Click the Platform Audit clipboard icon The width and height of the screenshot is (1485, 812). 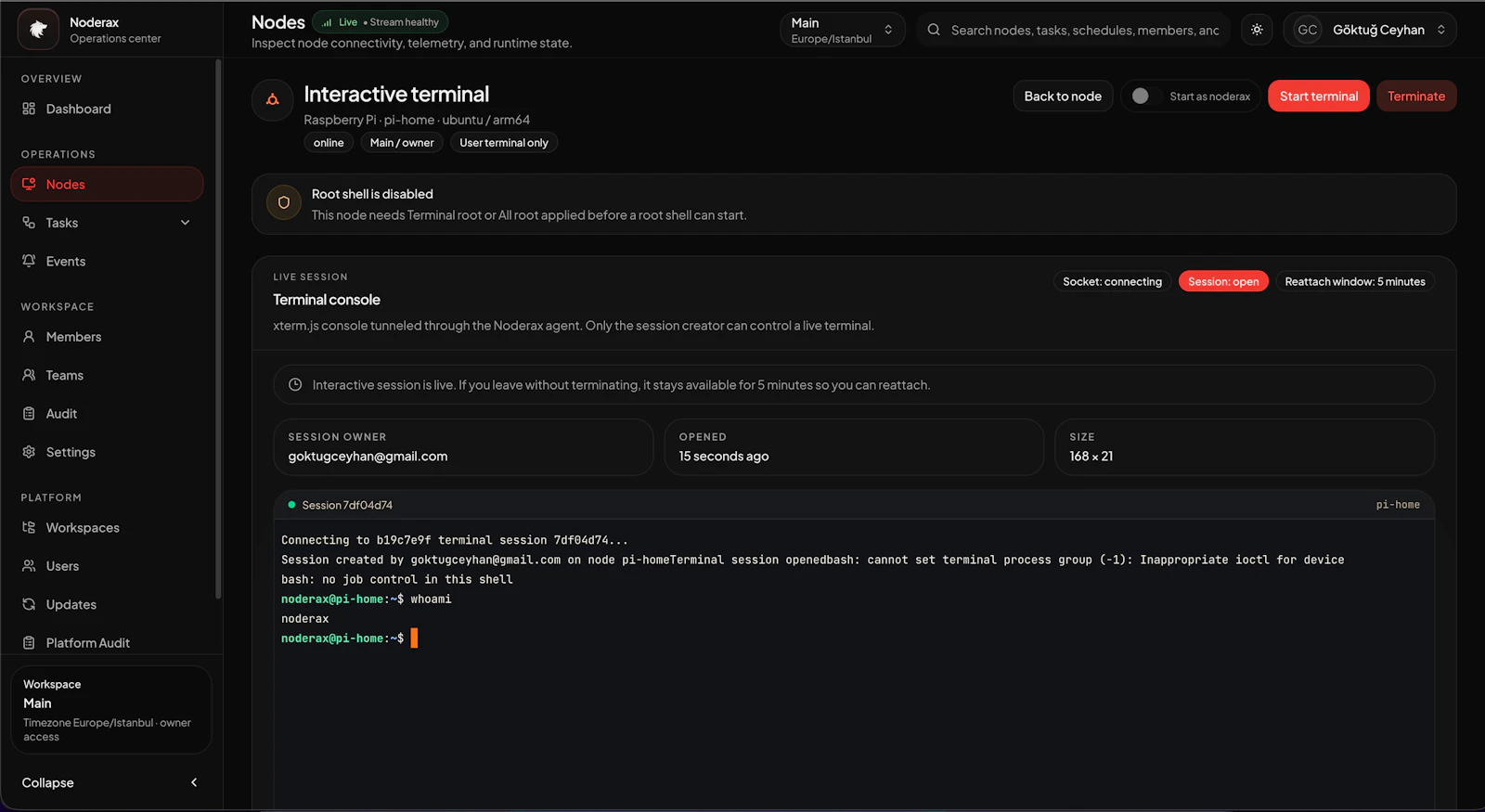click(29, 642)
